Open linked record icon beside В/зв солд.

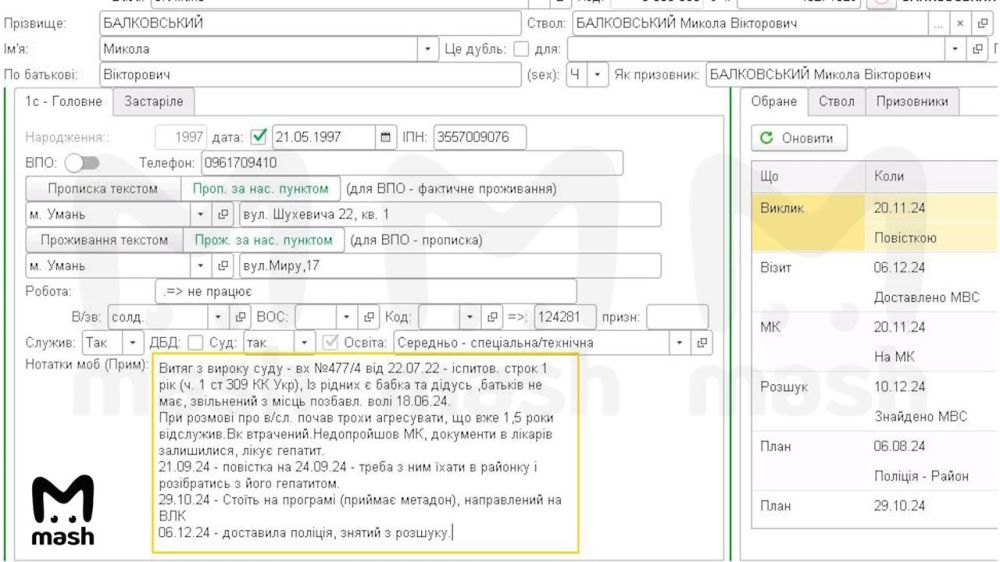coord(240,317)
